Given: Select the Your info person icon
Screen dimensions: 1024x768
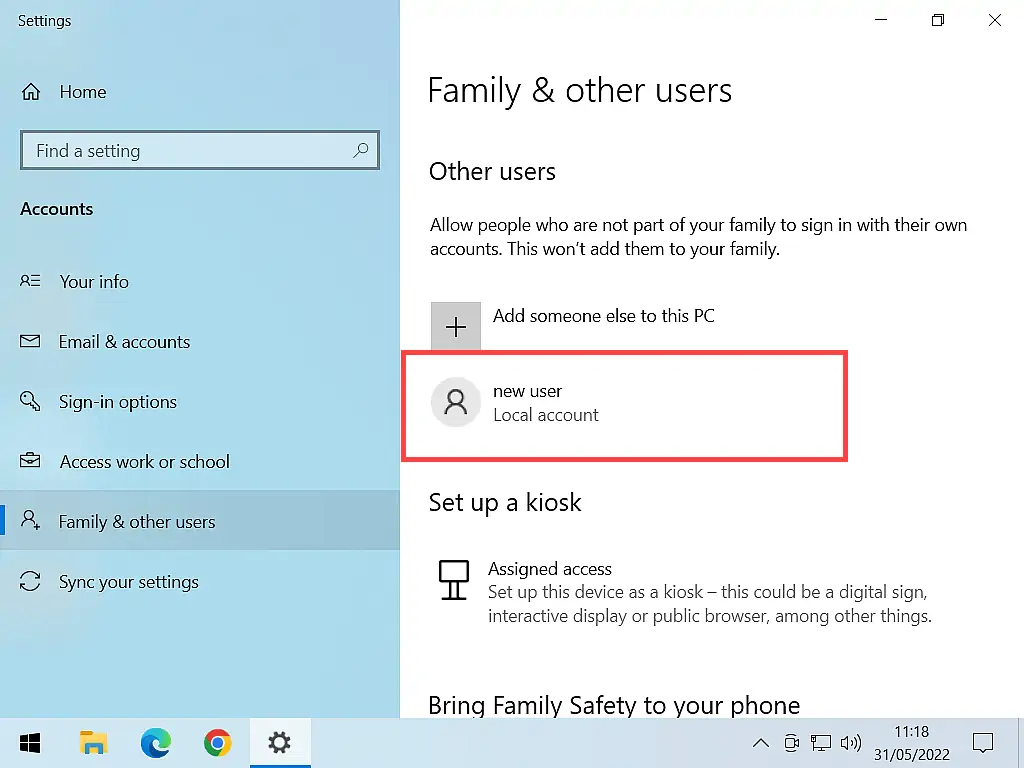Looking at the screenshot, I should coord(31,281).
